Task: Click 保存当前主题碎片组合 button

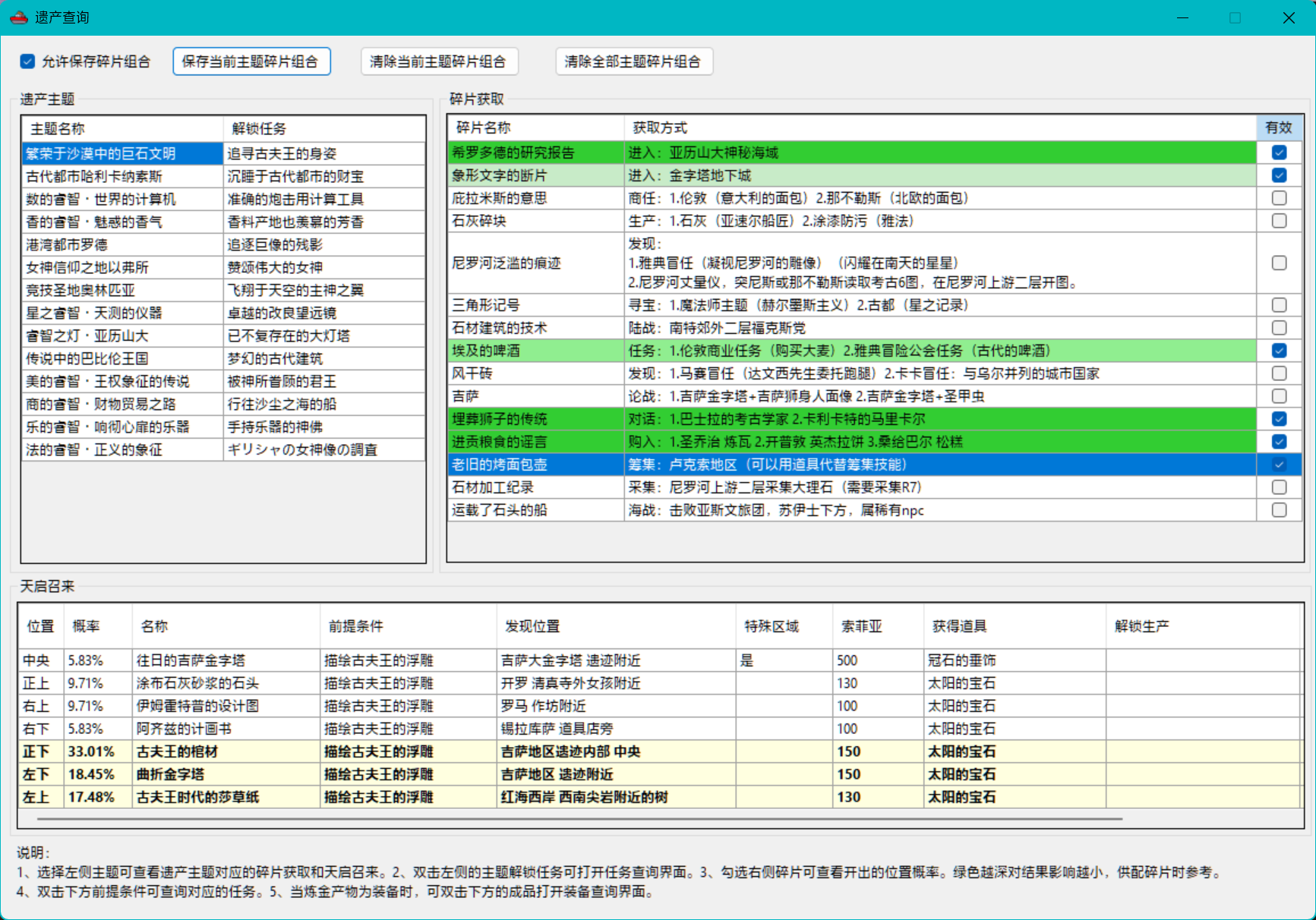Action: coord(251,61)
